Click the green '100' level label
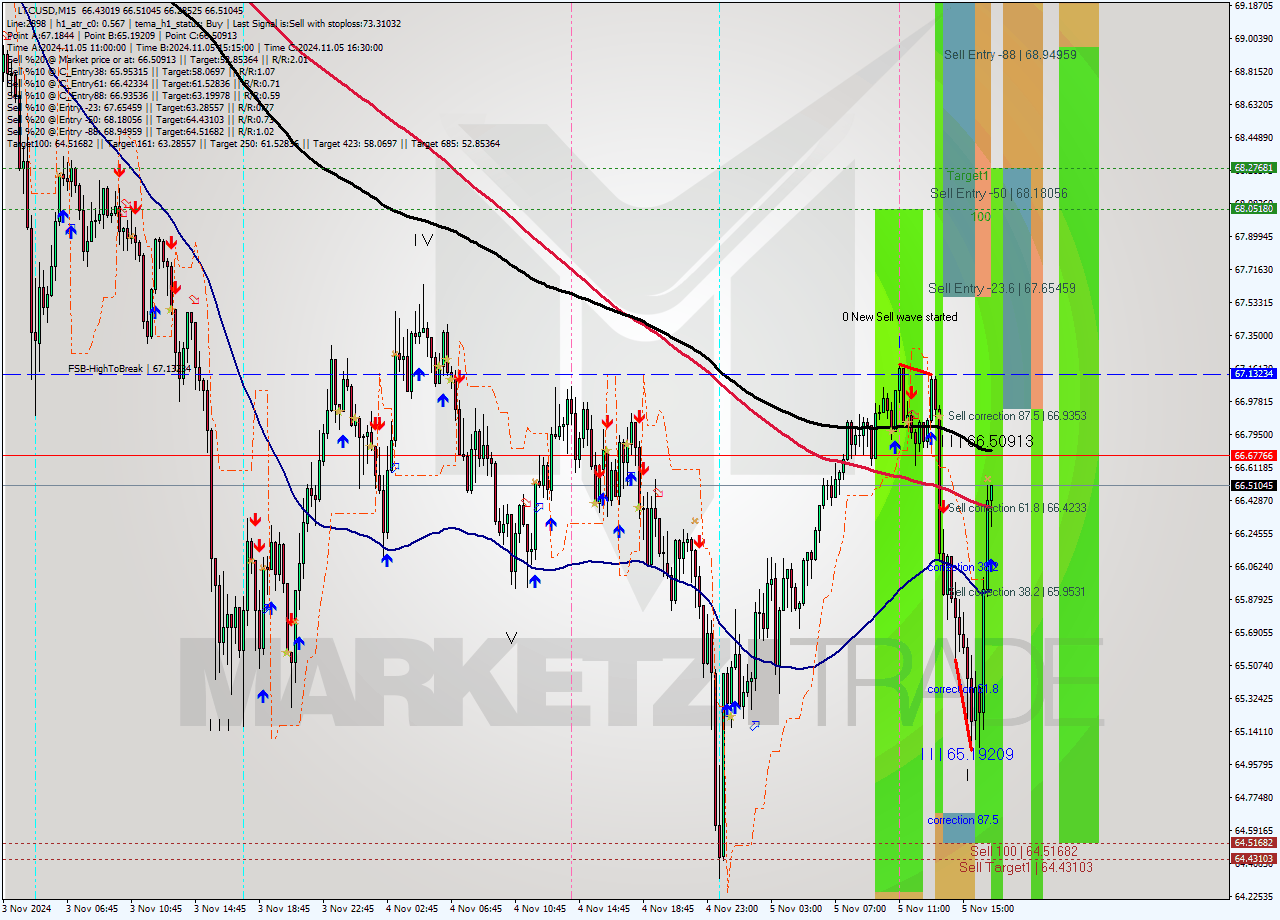 point(981,216)
